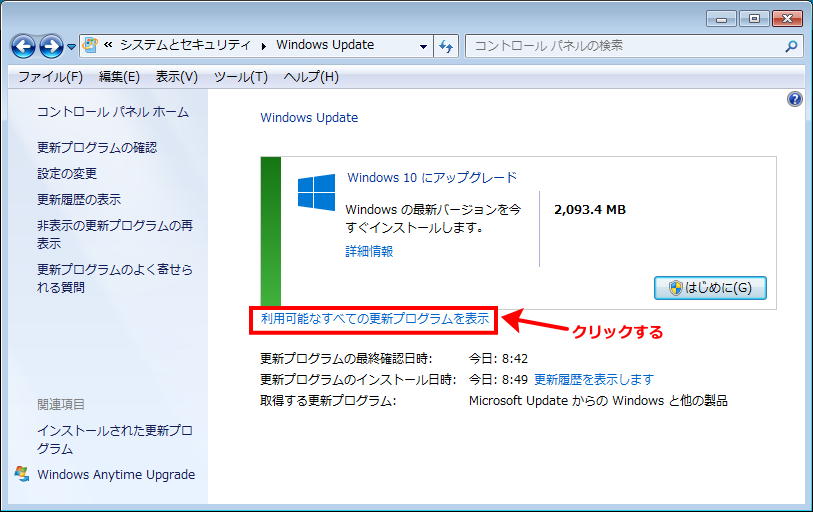This screenshot has width=813, height=512.
Task: Open the 表示(V) menu
Action: coord(177,77)
